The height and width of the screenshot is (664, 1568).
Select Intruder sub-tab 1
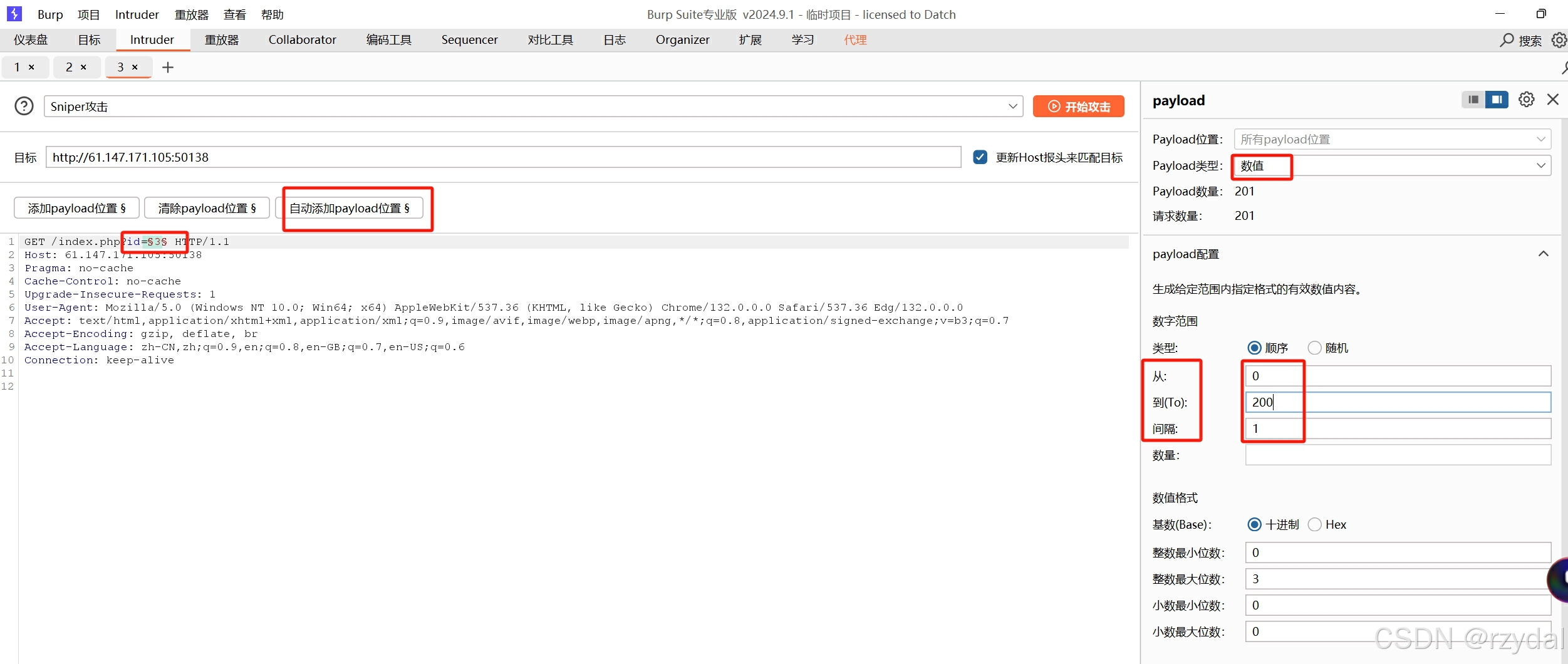(x=17, y=67)
